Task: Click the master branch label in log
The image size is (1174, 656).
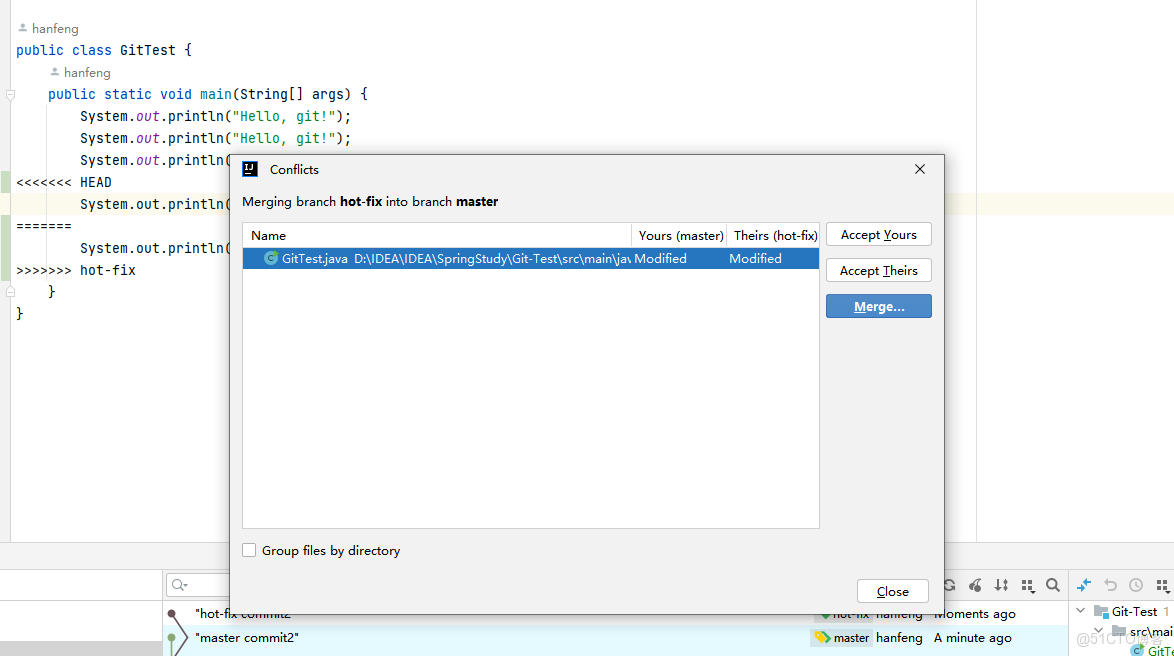Action: click(x=851, y=638)
